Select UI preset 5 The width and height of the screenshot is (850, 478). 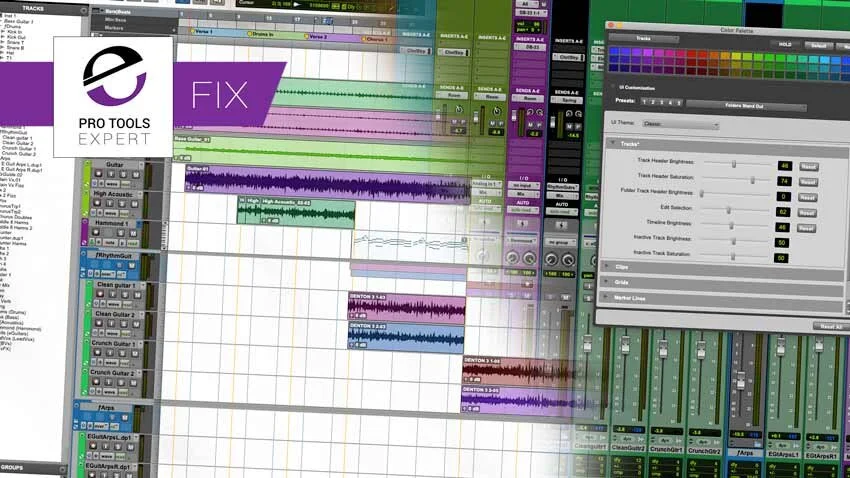tap(679, 103)
